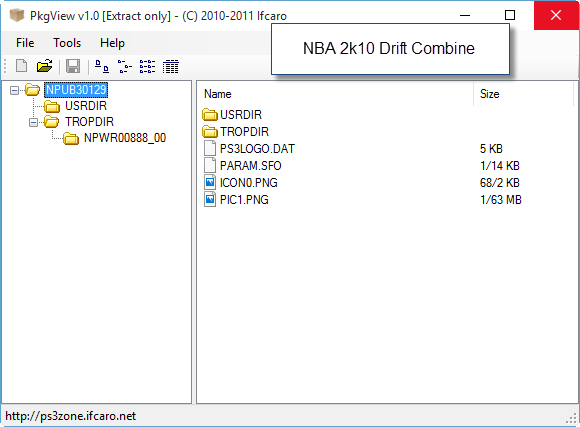This screenshot has width=580, height=427.
Task: Switch to list view mode
Action: pyautogui.click(x=147, y=66)
